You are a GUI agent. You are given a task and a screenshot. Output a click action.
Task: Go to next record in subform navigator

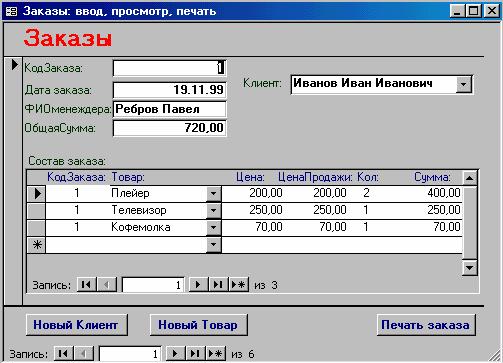(x=198, y=285)
